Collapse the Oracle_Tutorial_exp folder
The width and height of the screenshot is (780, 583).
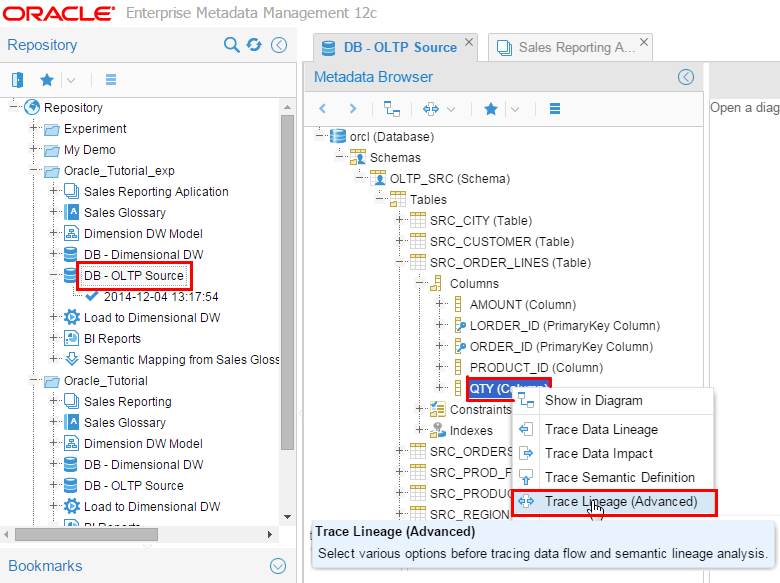[34, 170]
